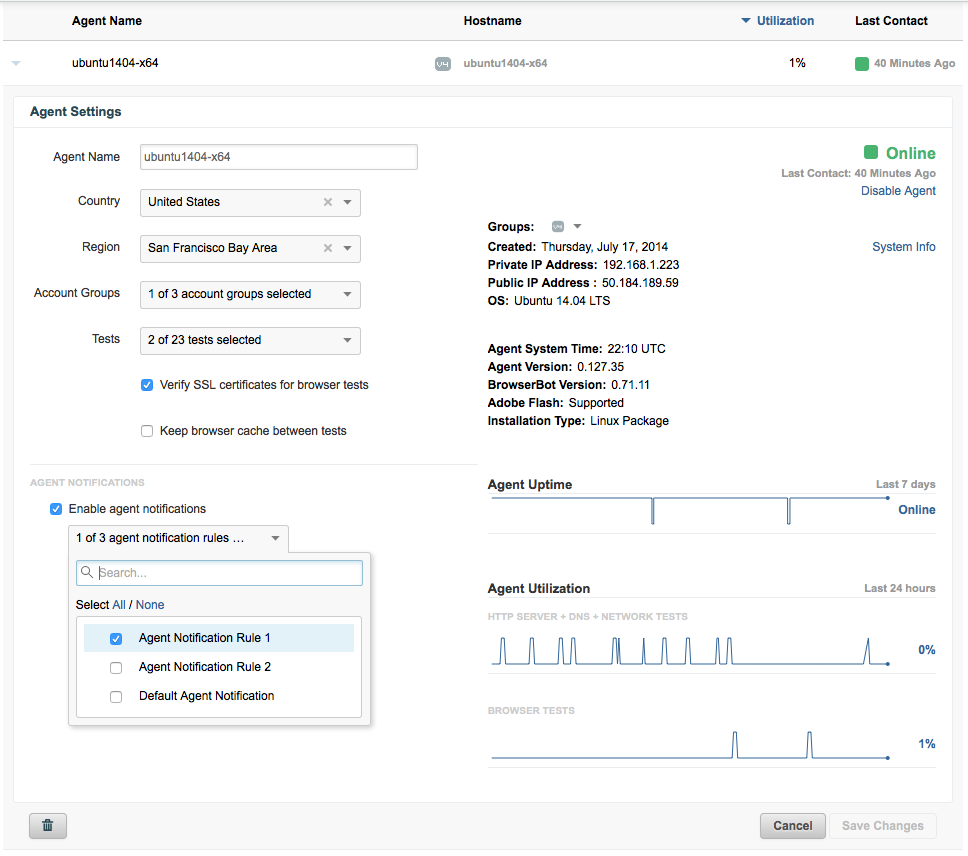Viewport: 968px width, 856px height.
Task: Toggle Verify SSL certificates for browser tests
Action: [x=147, y=385]
